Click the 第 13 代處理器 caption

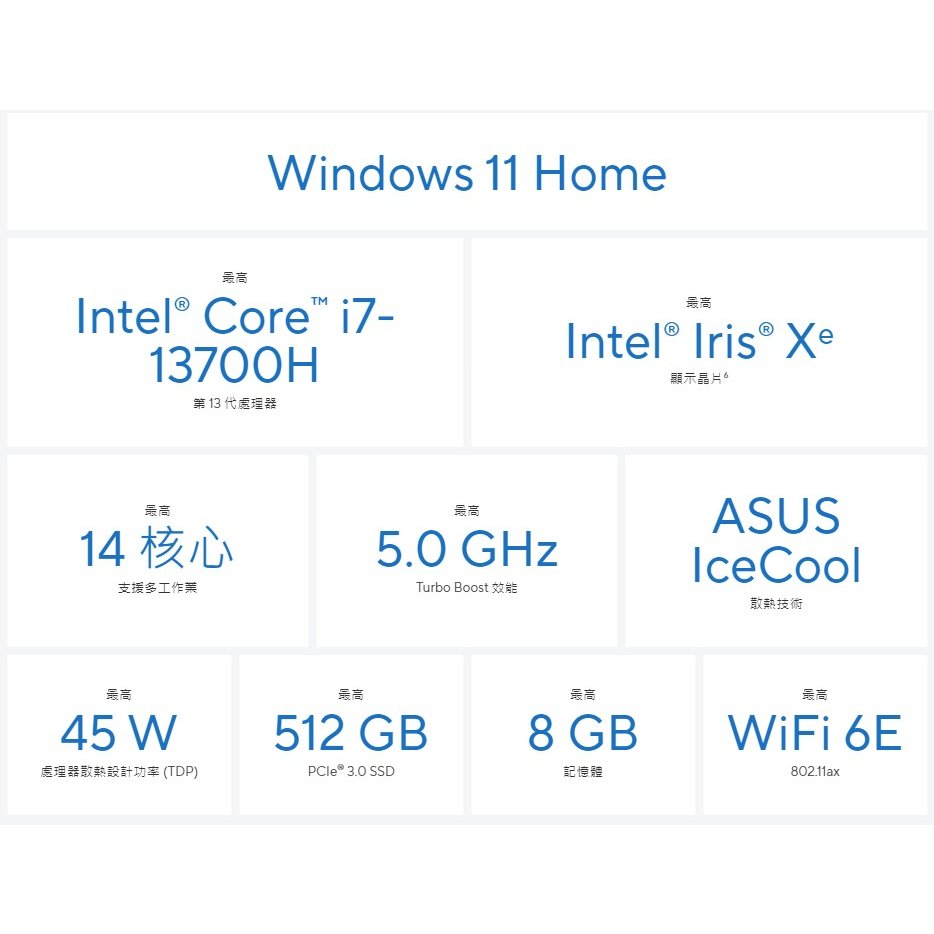235,403
